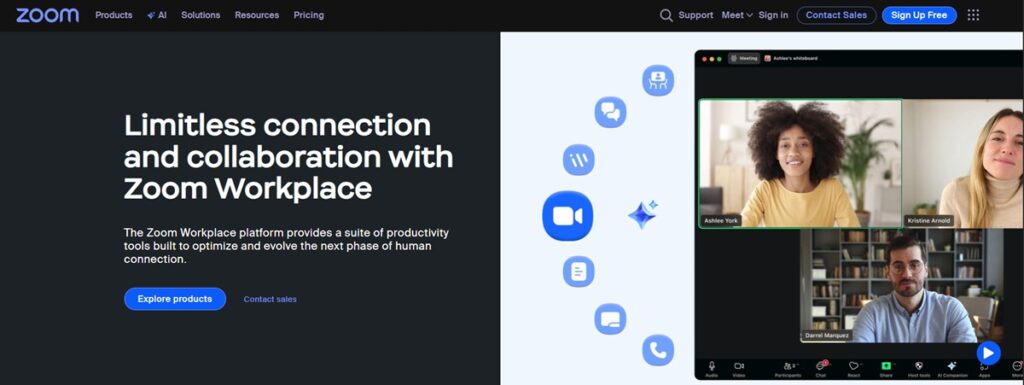1024x385 pixels.
Task: Click the AI Companion sparkle icon in hero
Action: (x=643, y=214)
